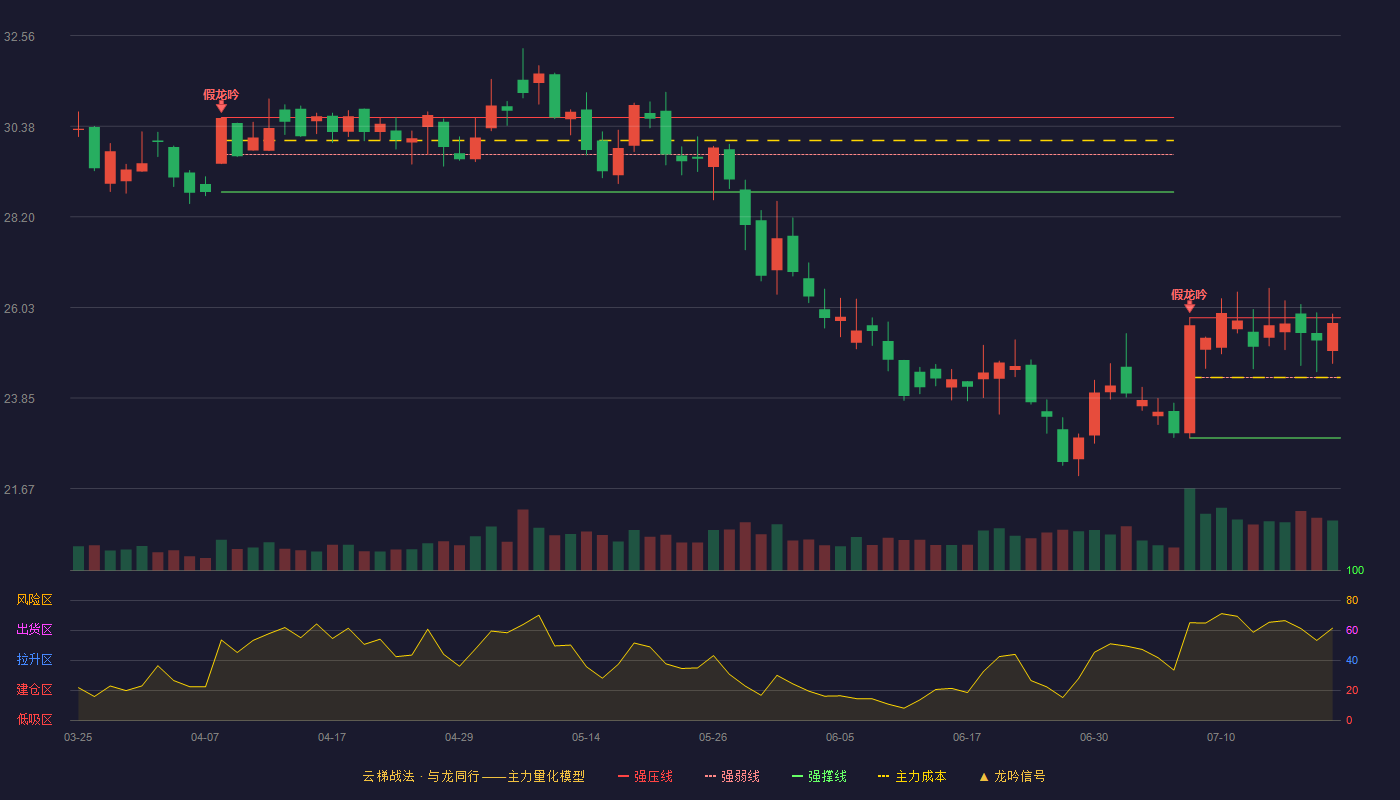The image size is (1400, 800).
Task: Click the 龙吟信号 triangle legend icon
Action: (983, 776)
